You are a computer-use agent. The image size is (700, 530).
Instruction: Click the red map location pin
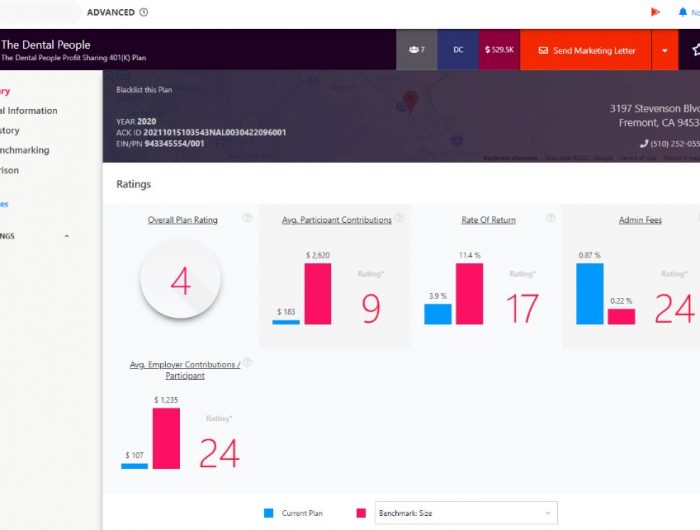point(409,101)
